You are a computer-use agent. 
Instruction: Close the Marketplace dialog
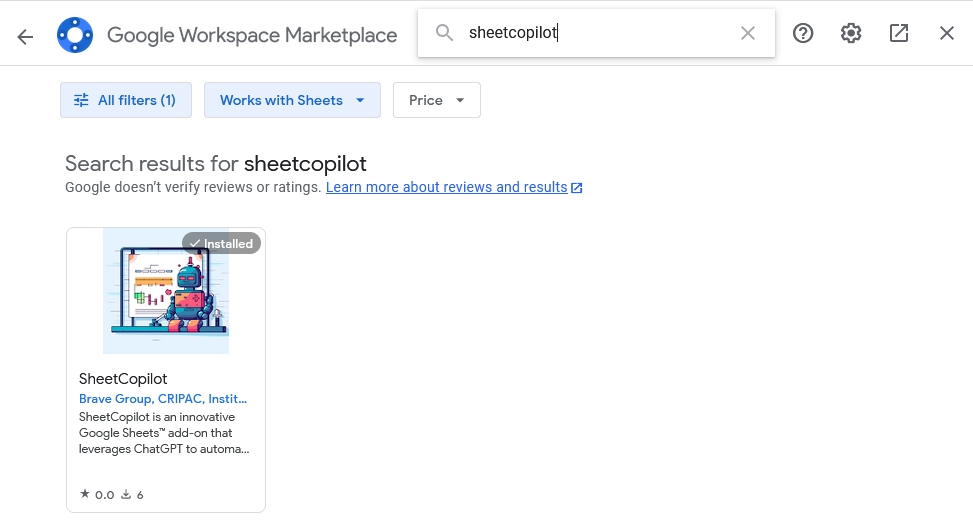tap(946, 33)
